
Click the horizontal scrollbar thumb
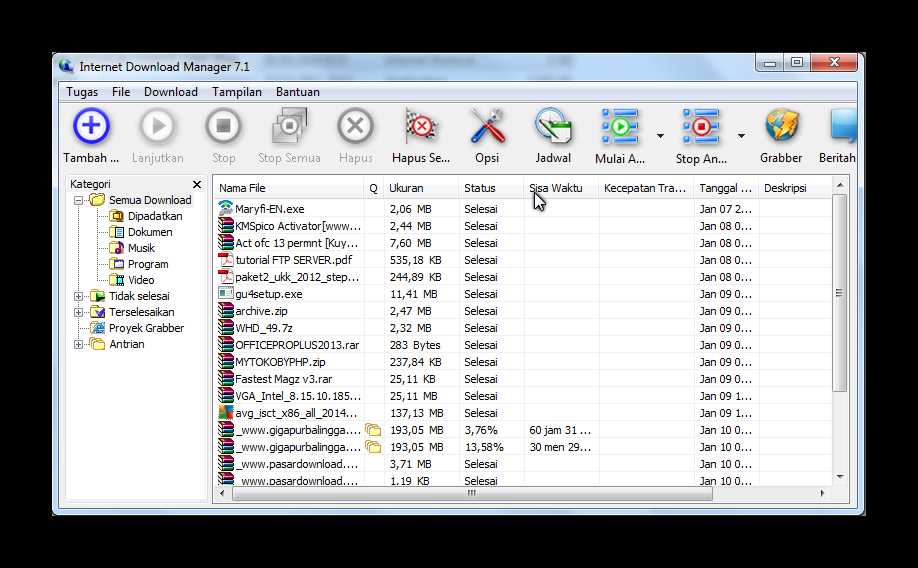[x=472, y=494]
